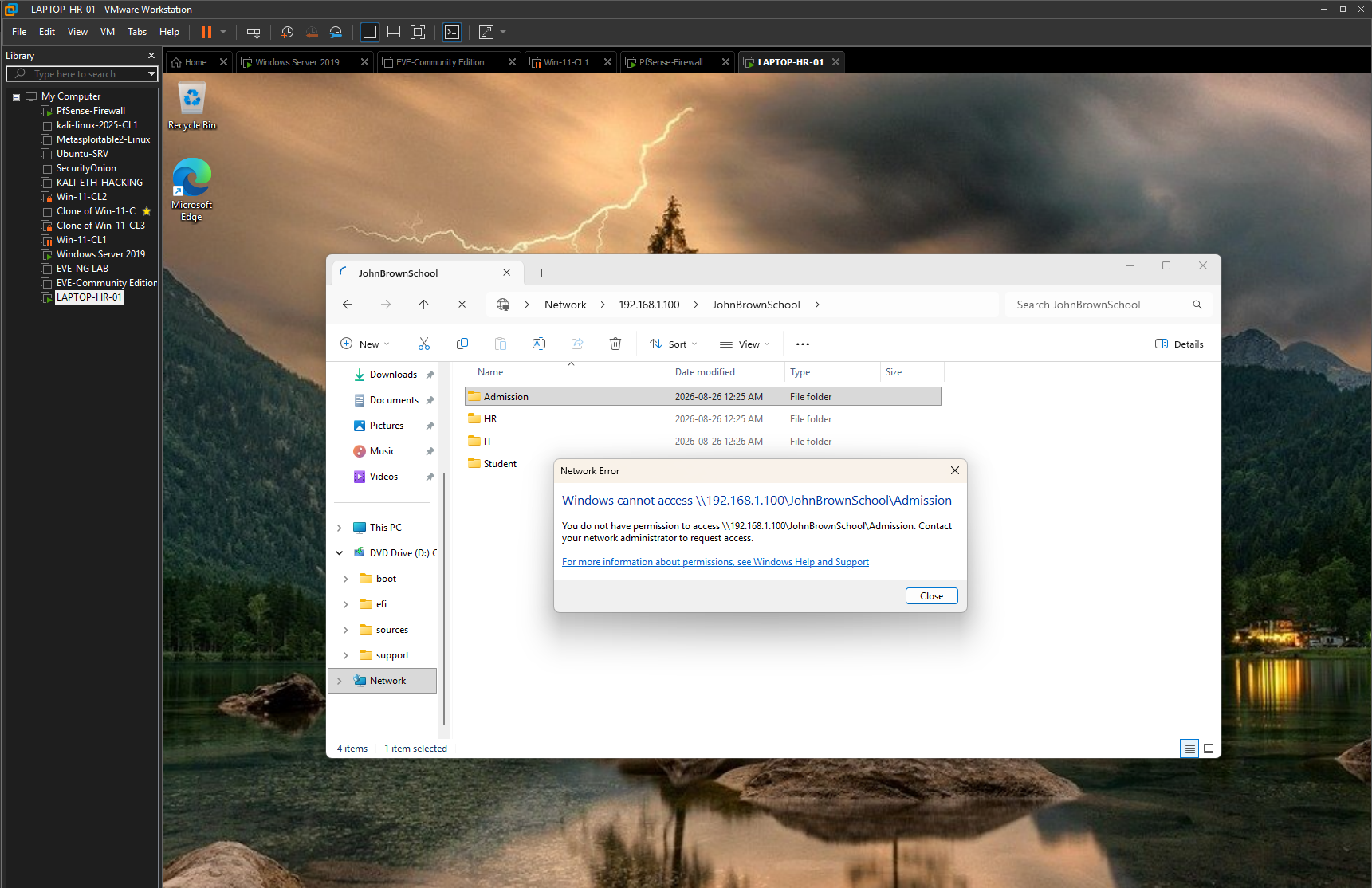Click the take snapshot icon in VMware toolbar
The image size is (1372, 888).
[288, 32]
